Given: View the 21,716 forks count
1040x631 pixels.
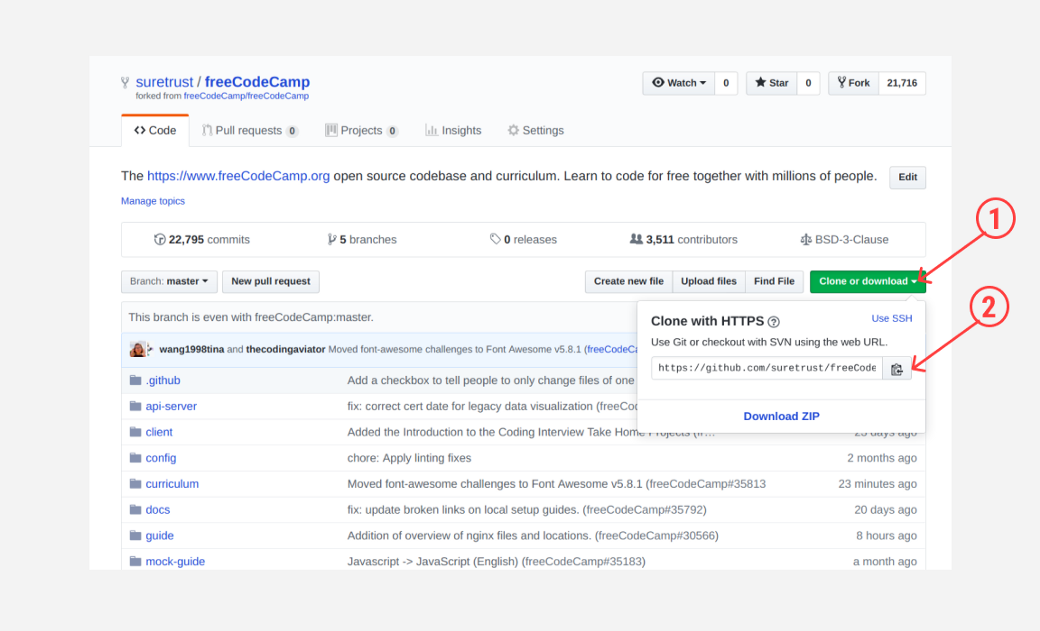Looking at the screenshot, I should point(902,83).
